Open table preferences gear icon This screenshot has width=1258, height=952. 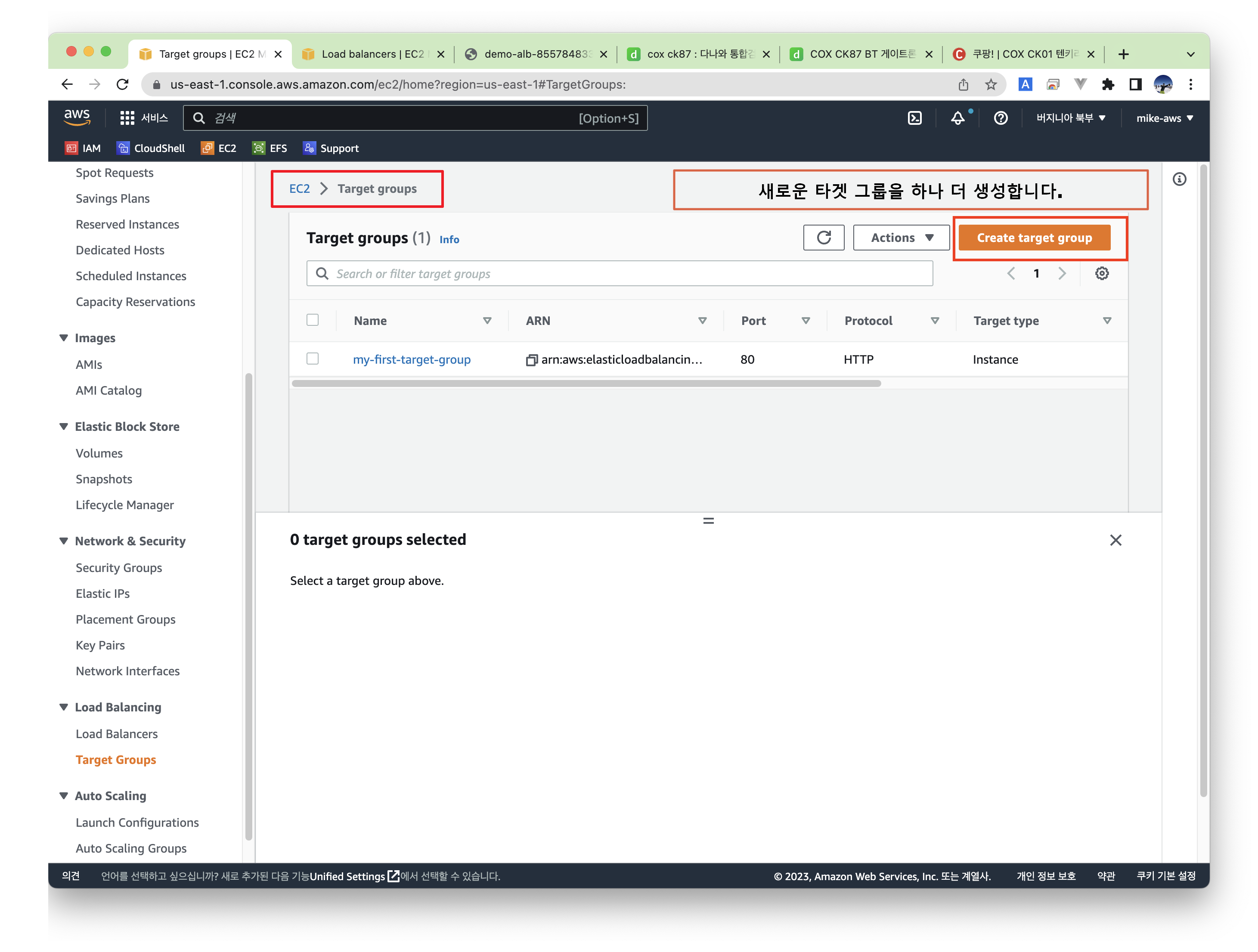pyautogui.click(x=1102, y=273)
